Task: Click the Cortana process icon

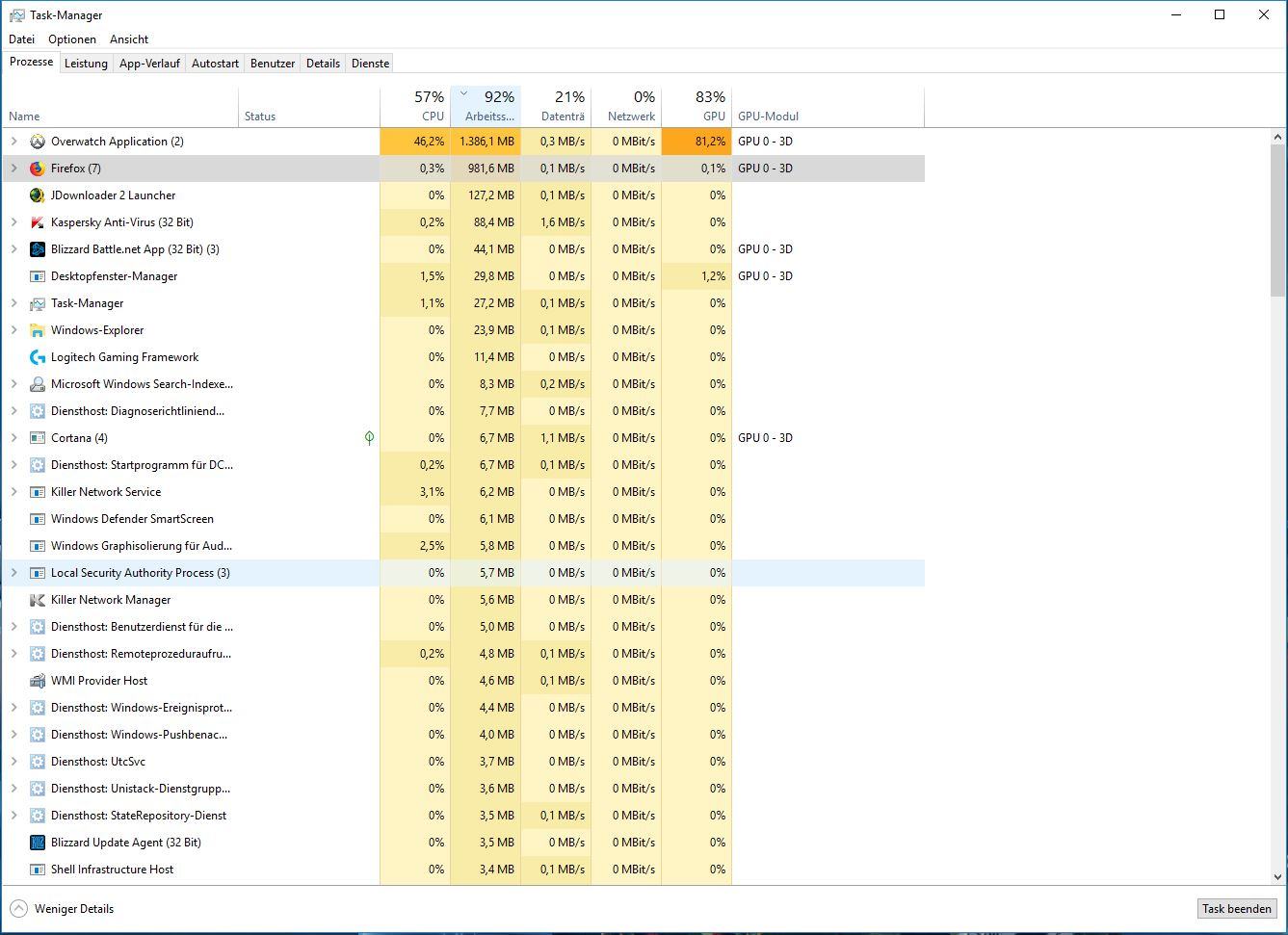Action: 37,438
